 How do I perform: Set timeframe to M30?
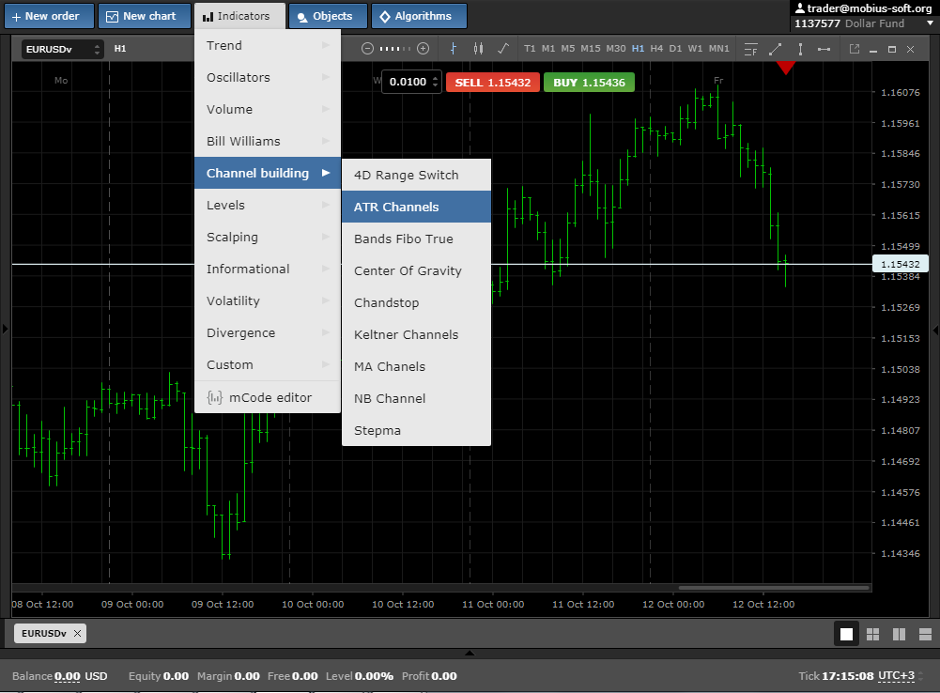tap(616, 49)
